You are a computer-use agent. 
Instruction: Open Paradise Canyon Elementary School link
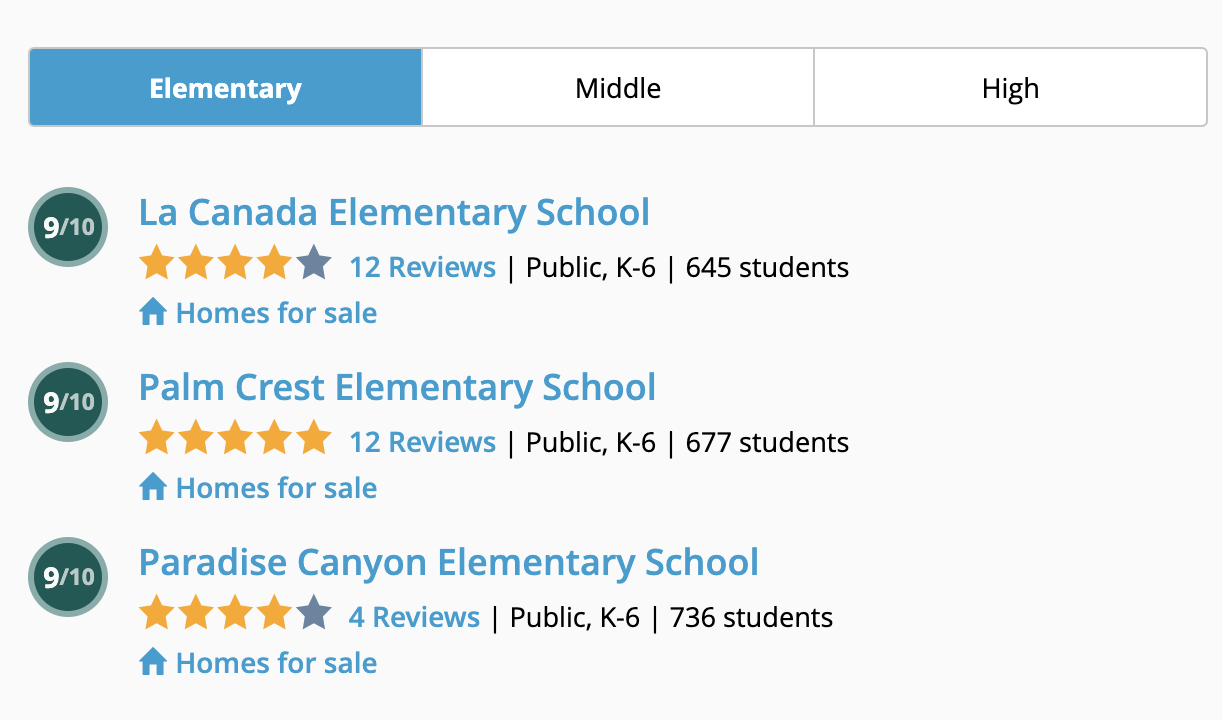click(449, 562)
